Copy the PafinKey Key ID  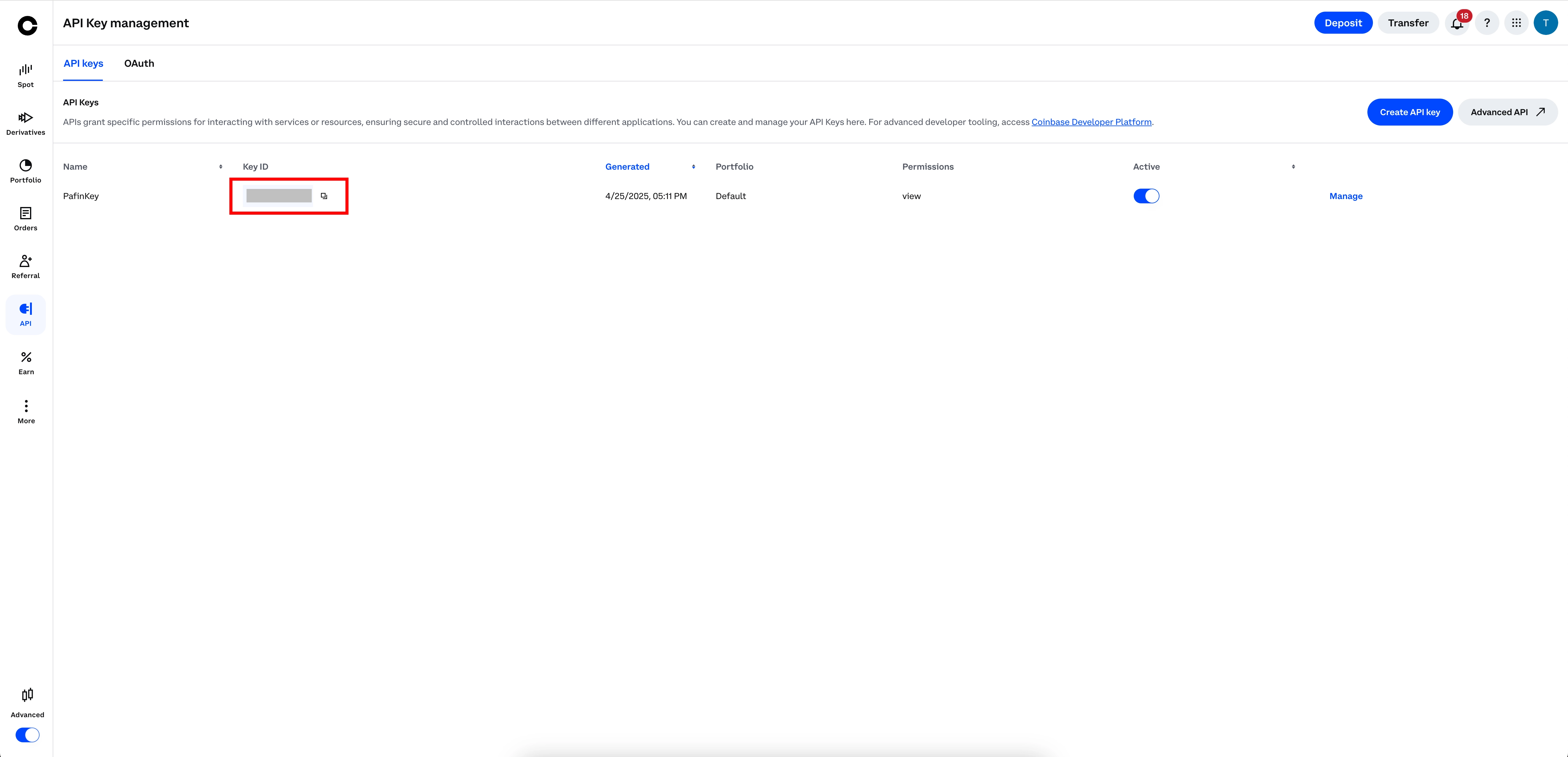(324, 195)
